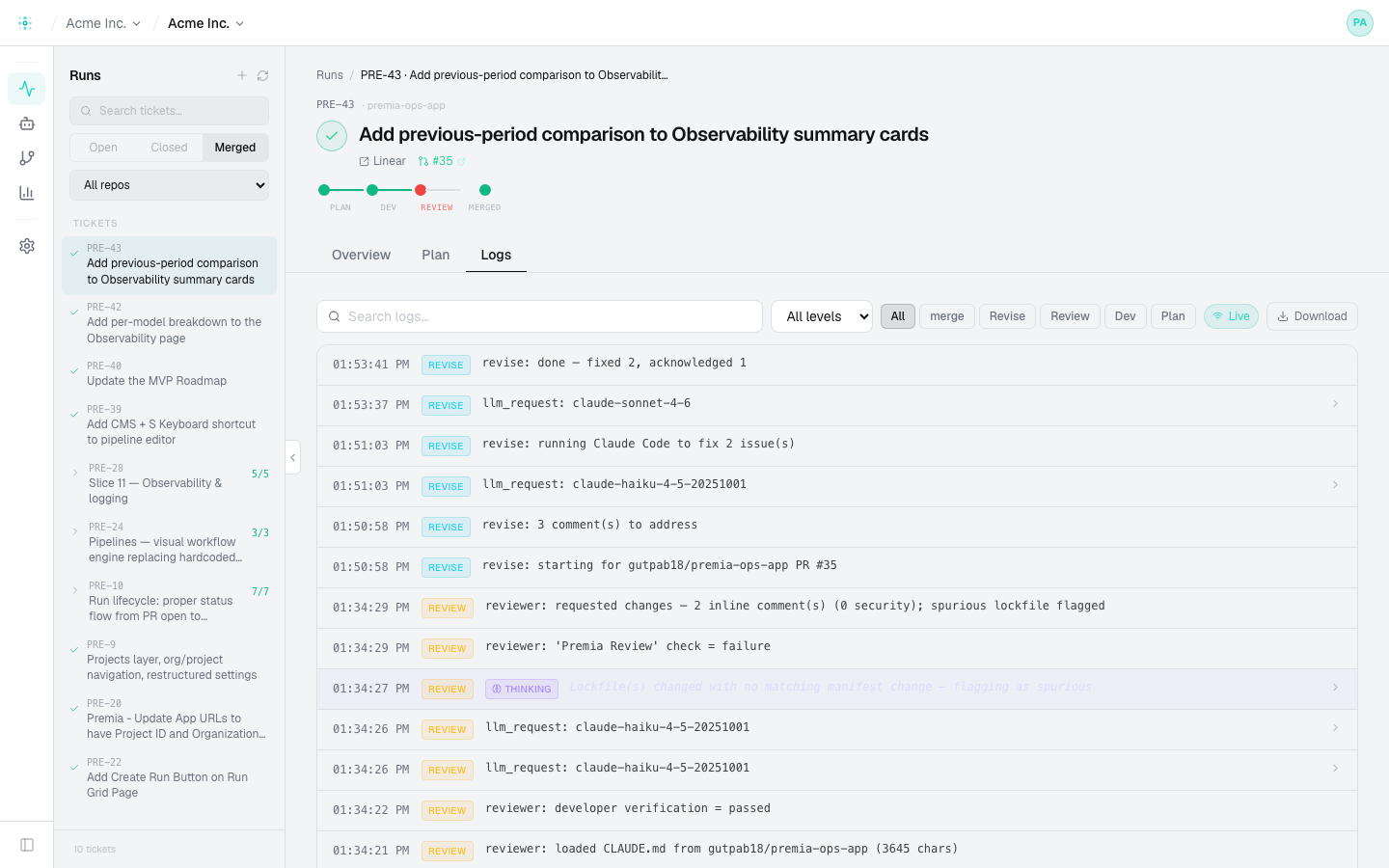The height and width of the screenshot is (868, 1389).
Task: Select ticket PRE-22 Create Run Button
Action: [169, 777]
